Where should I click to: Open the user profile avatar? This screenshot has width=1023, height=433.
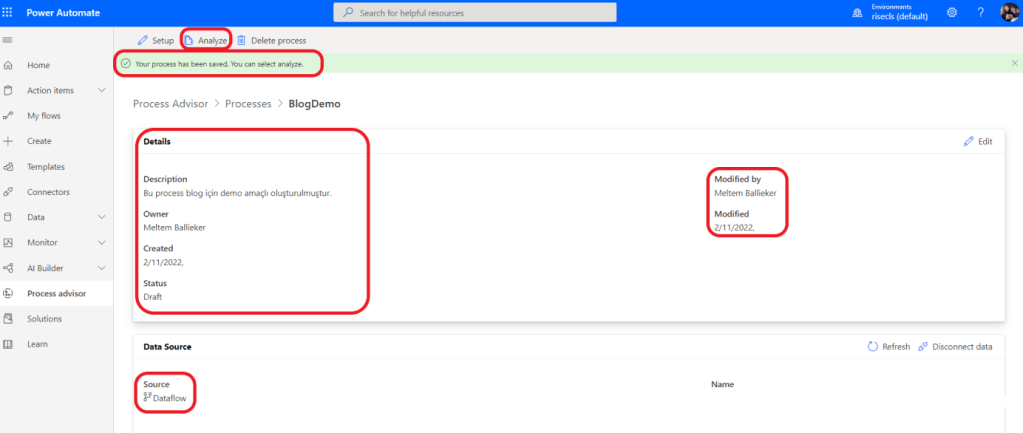coord(1009,12)
